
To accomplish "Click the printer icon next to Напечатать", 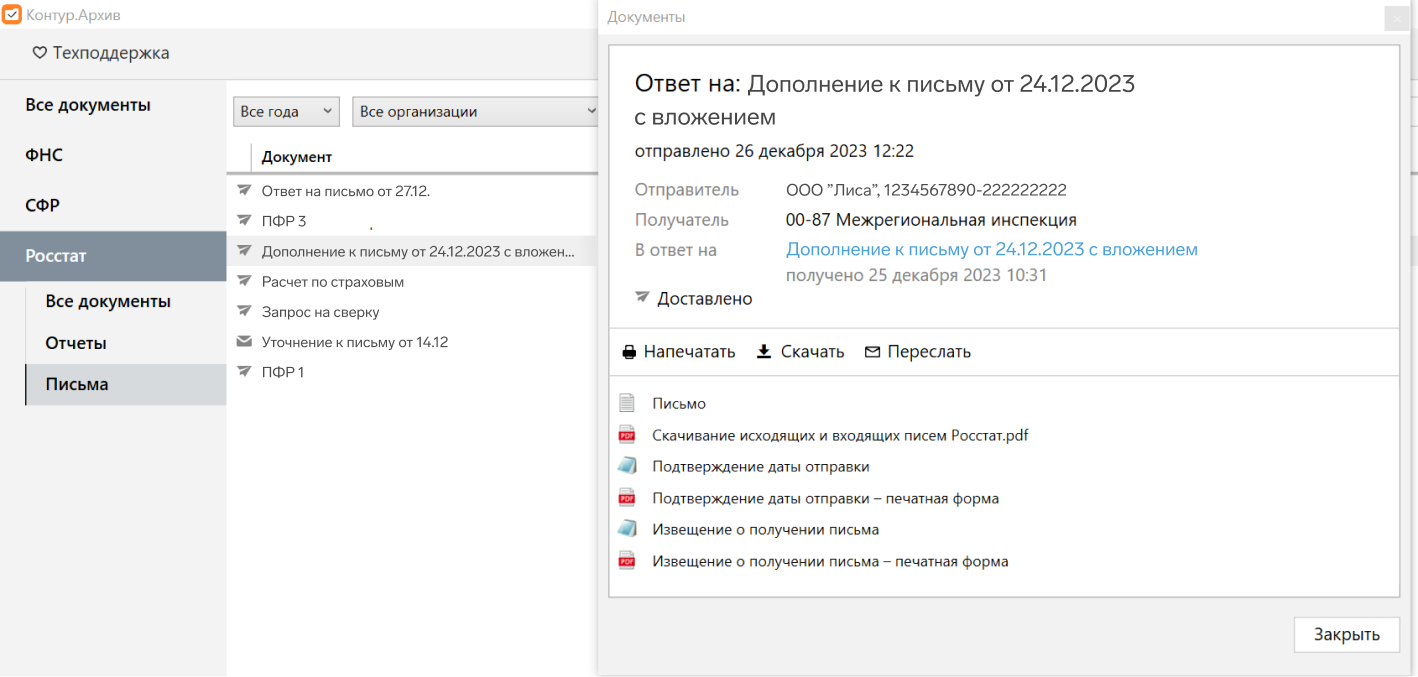I will click(x=629, y=352).
